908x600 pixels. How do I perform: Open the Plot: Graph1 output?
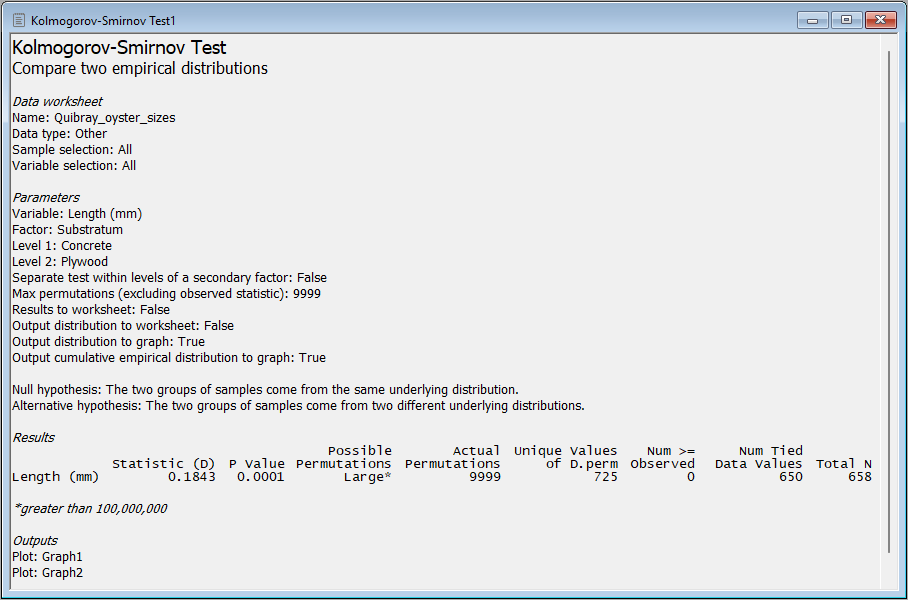point(47,557)
